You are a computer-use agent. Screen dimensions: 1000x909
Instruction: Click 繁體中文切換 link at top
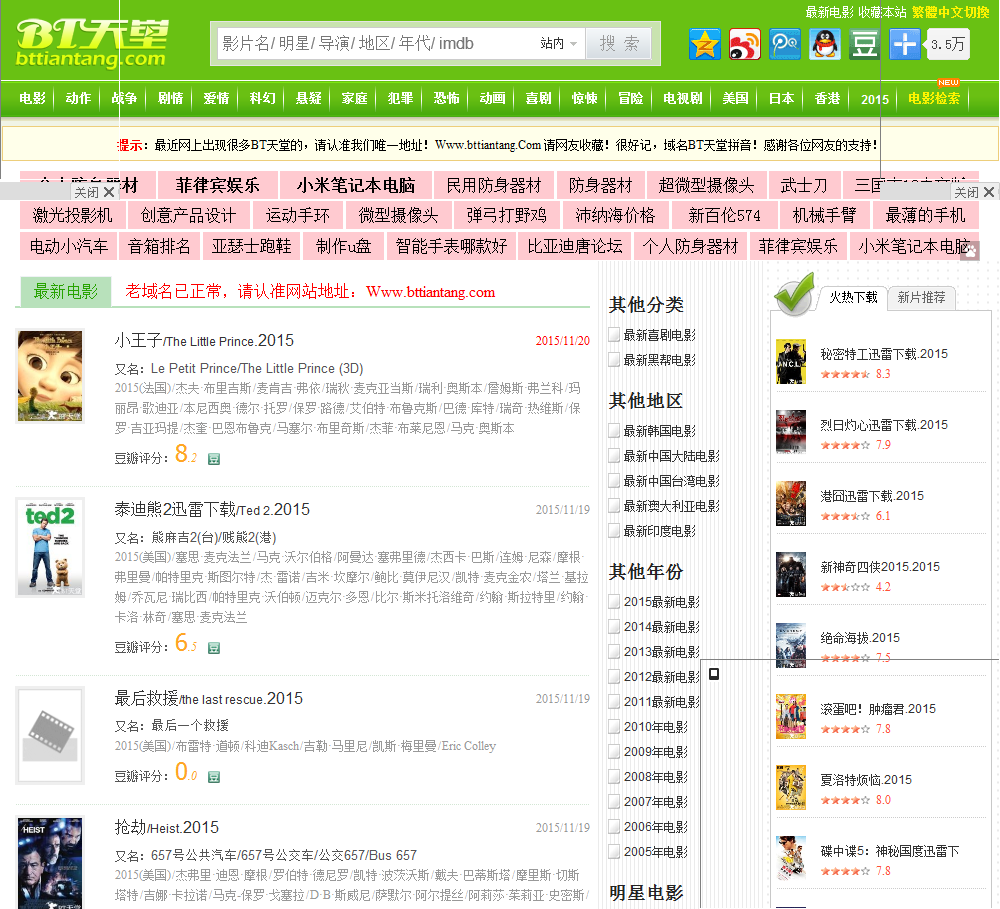[950, 12]
